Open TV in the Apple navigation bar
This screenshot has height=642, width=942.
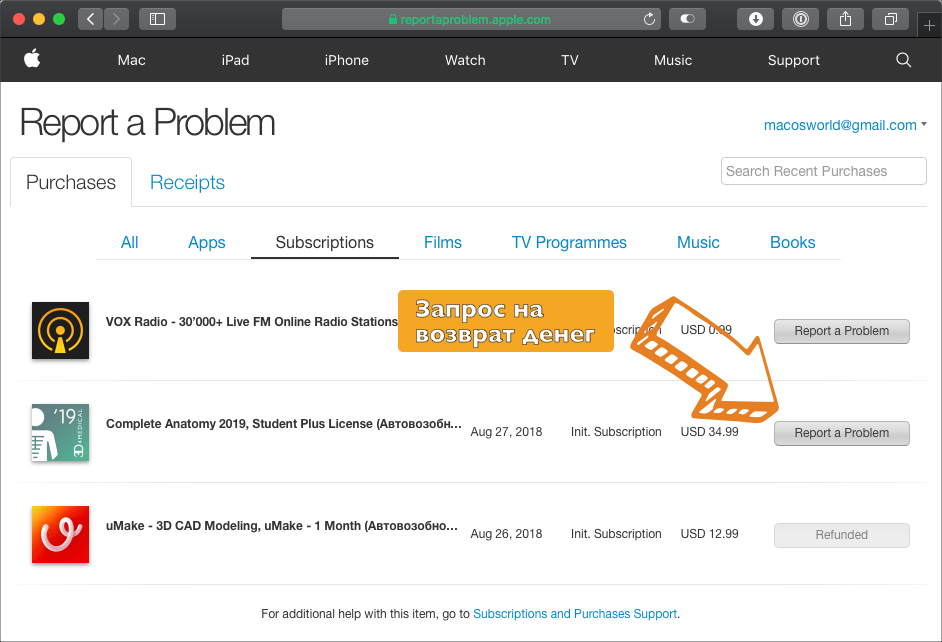[570, 60]
